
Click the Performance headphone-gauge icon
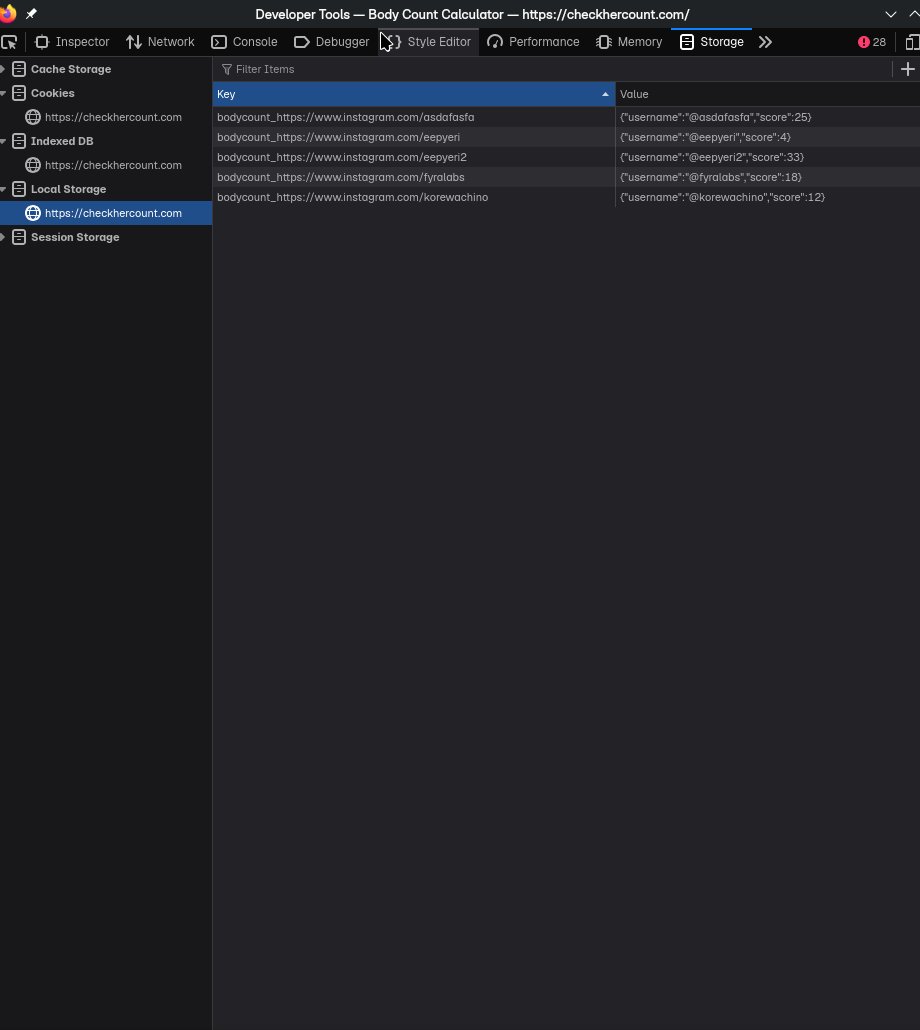[495, 42]
